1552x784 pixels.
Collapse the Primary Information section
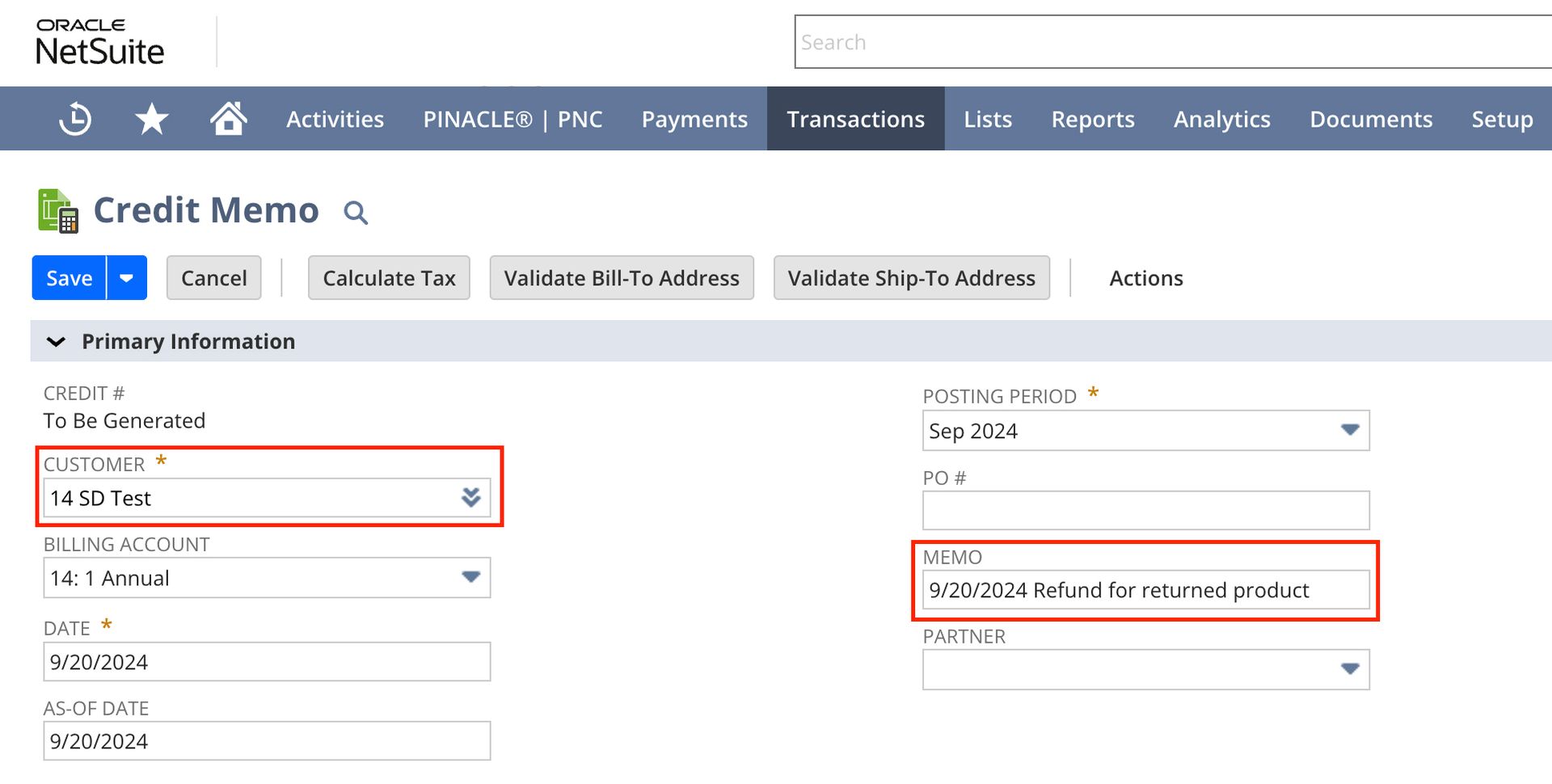click(x=56, y=342)
